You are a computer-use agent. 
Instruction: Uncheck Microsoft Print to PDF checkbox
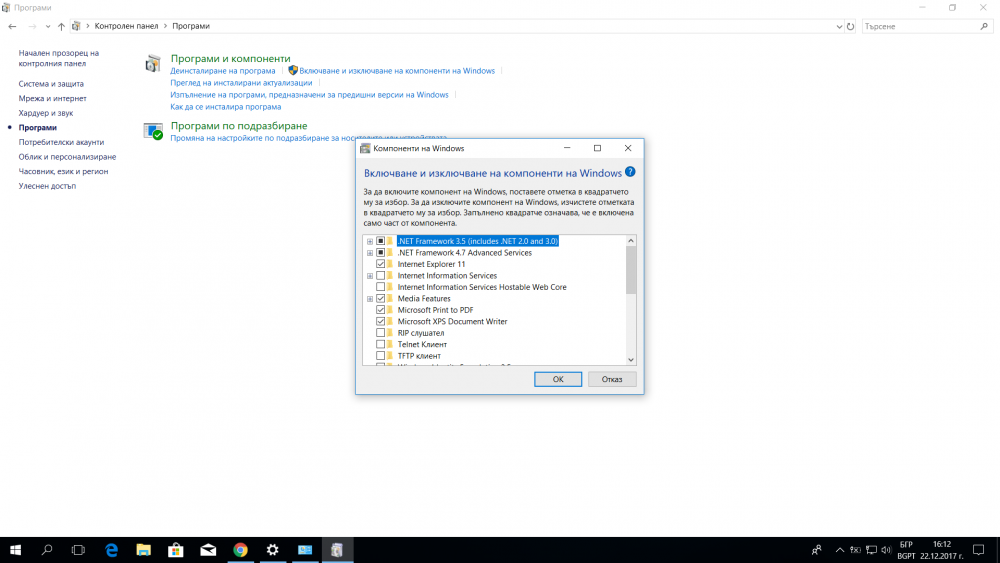point(381,310)
